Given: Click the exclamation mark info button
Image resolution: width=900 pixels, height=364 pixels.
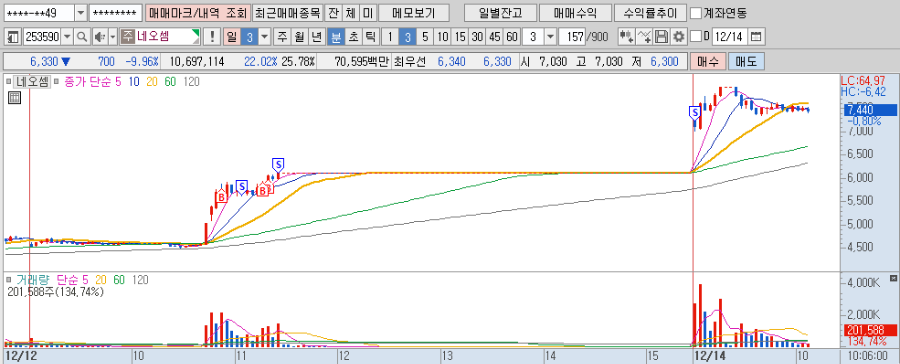Looking at the screenshot, I should [212, 37].
